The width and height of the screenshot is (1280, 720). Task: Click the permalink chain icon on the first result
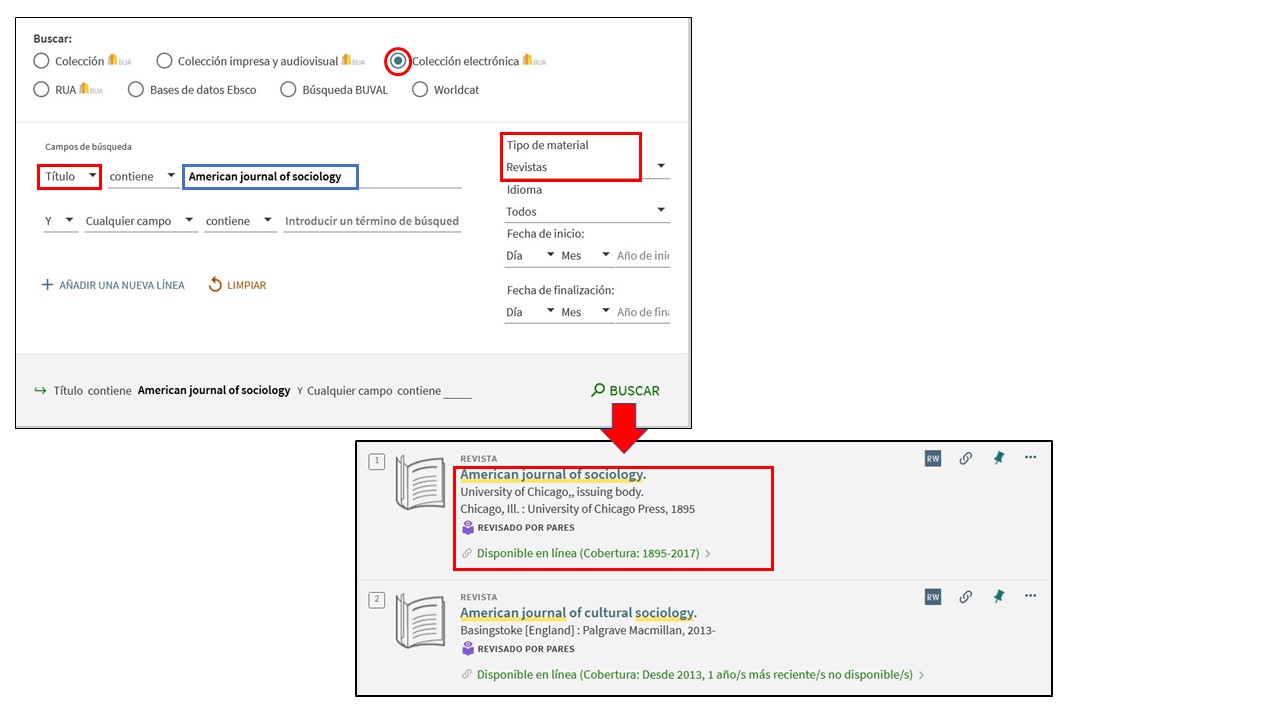[965, 458]
